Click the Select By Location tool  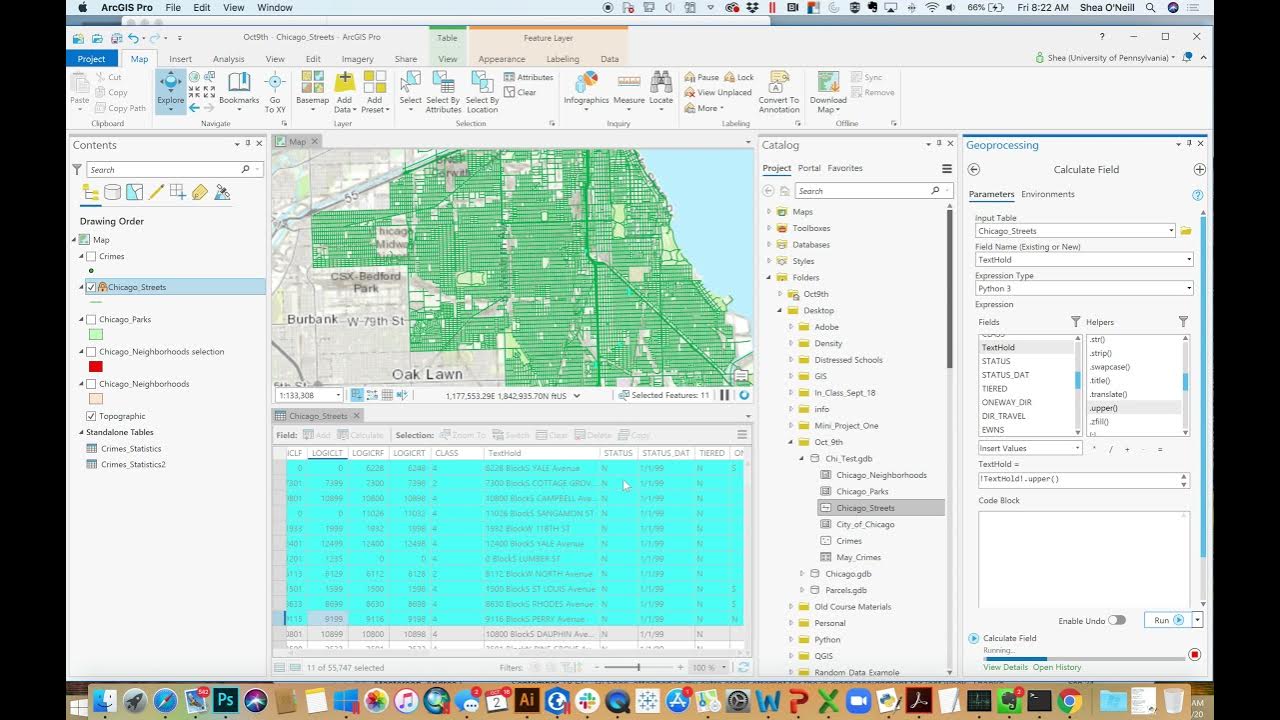(482, 92)
